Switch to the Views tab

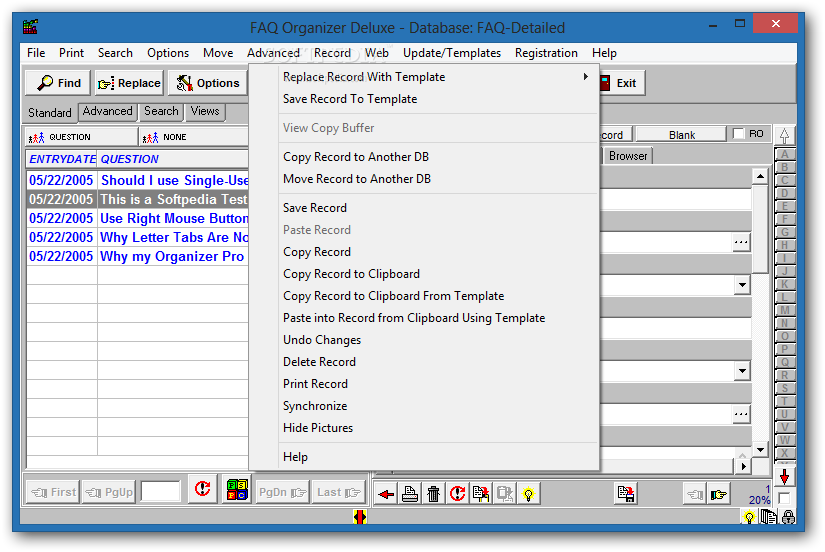tap(205, 112)
